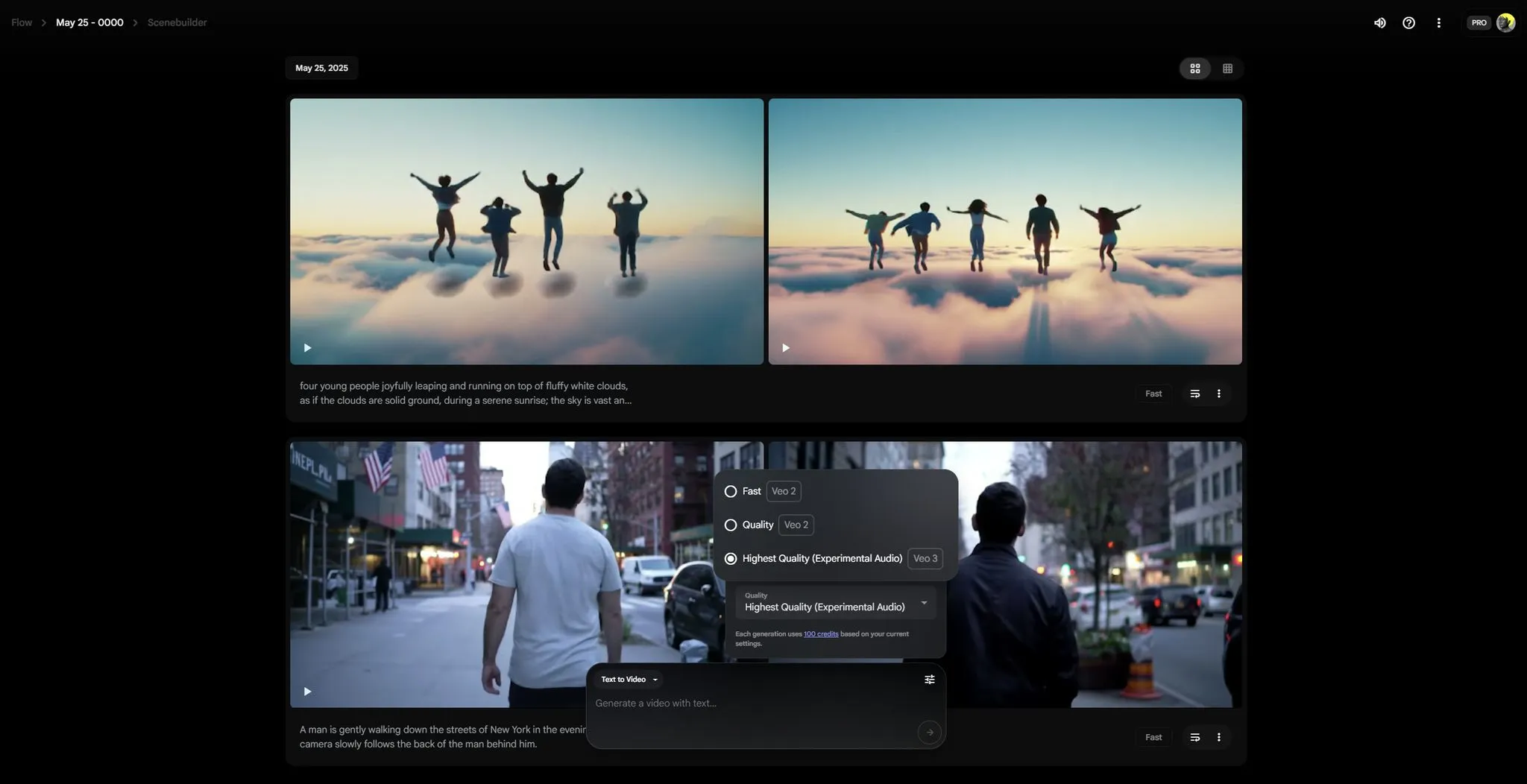Select Quality Veo 2 radio option
1527x784 pixels.
click(x=731, y=525)
